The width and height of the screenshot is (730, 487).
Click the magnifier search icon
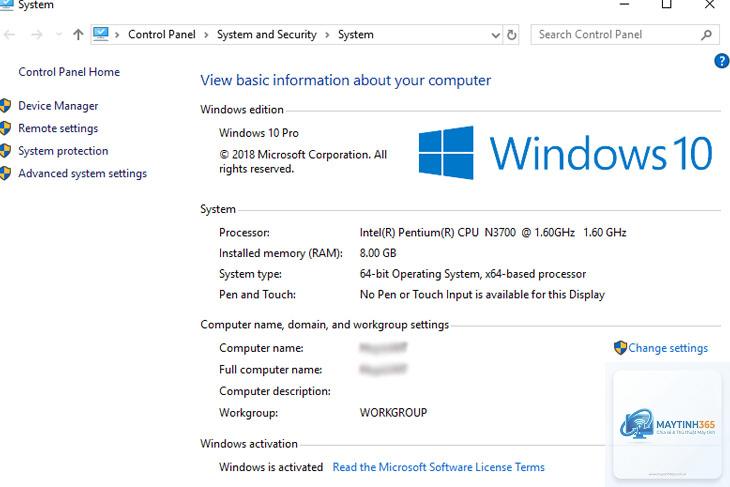pos(706,34)
